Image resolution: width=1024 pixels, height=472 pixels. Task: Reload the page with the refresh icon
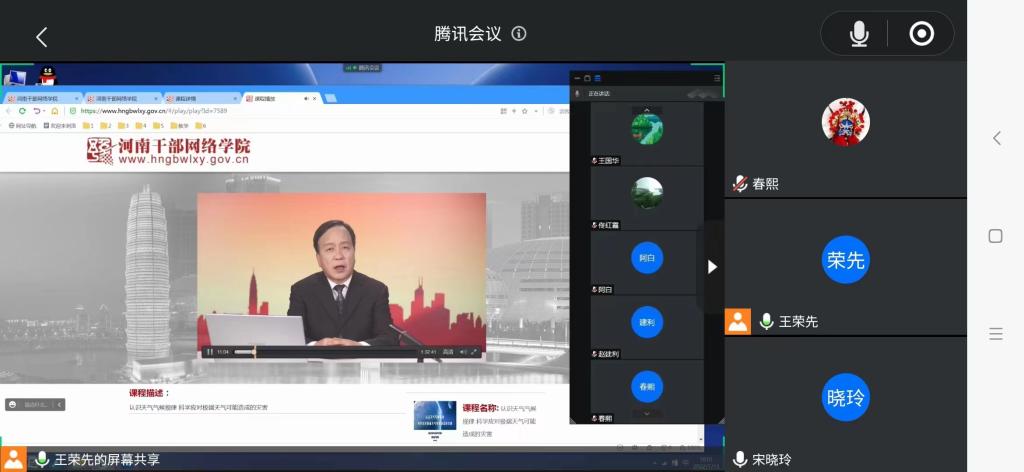point(23,111)
